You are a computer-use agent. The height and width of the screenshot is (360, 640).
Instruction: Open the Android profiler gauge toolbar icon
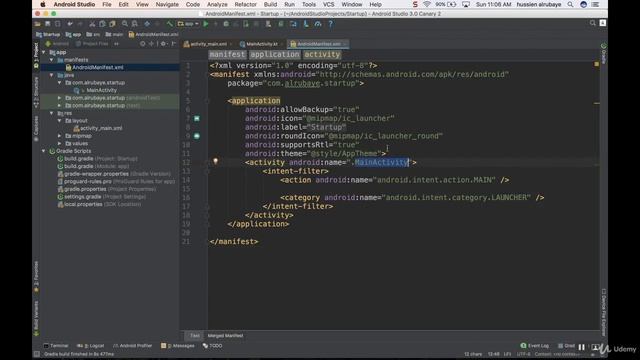(x=318, y=24)
